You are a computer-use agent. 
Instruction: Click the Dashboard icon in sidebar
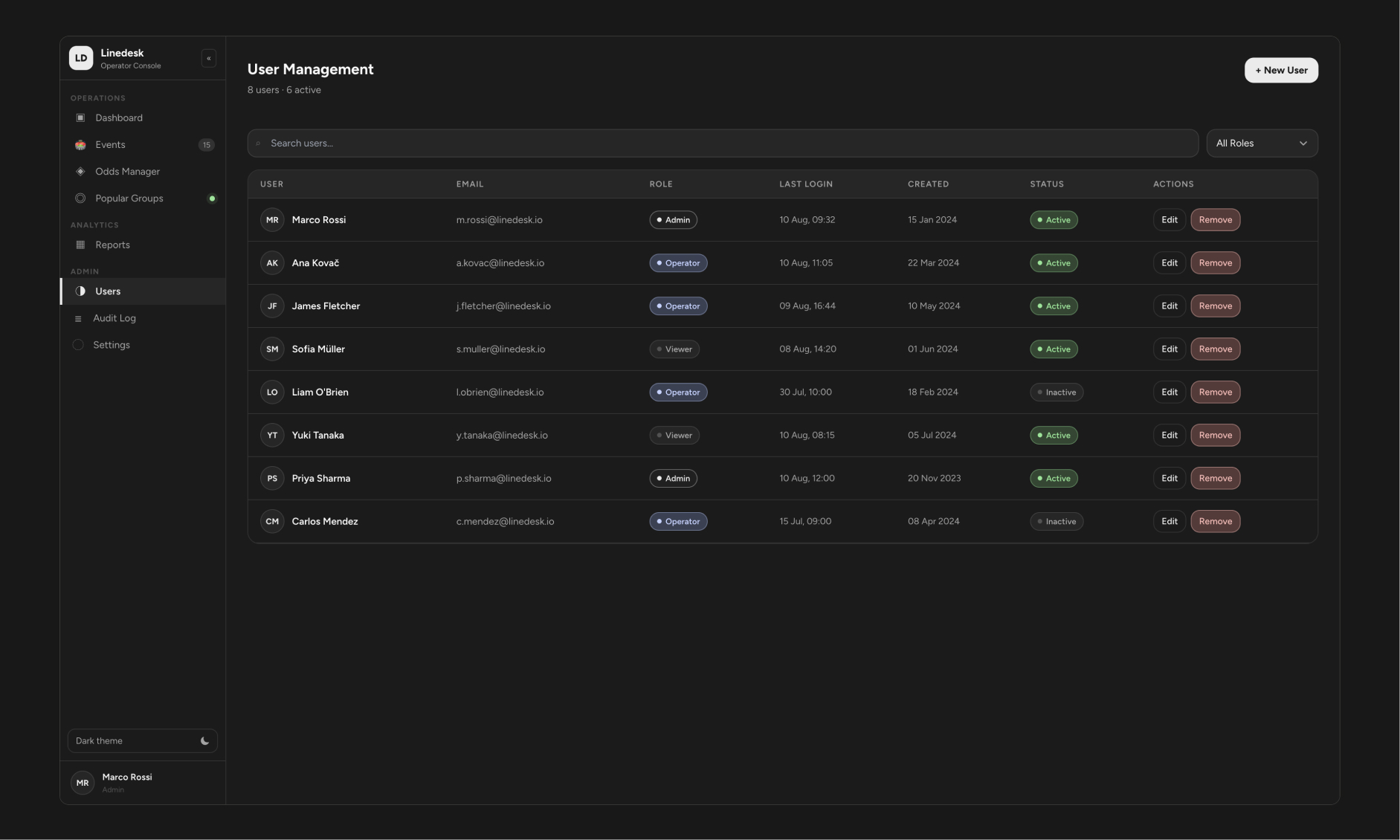[80, 117]
